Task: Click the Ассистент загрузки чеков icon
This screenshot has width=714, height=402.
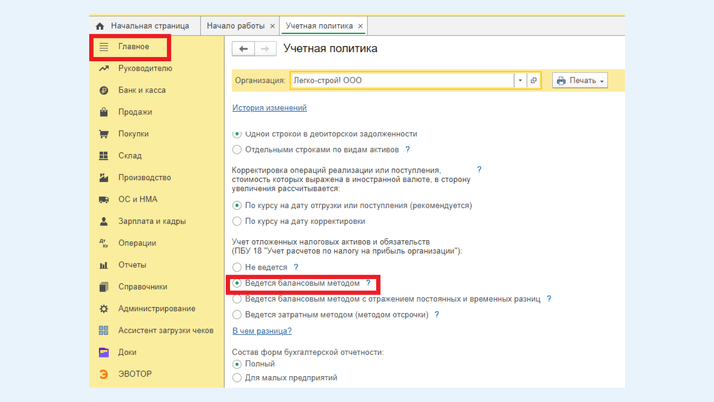Action: (104, 331)
